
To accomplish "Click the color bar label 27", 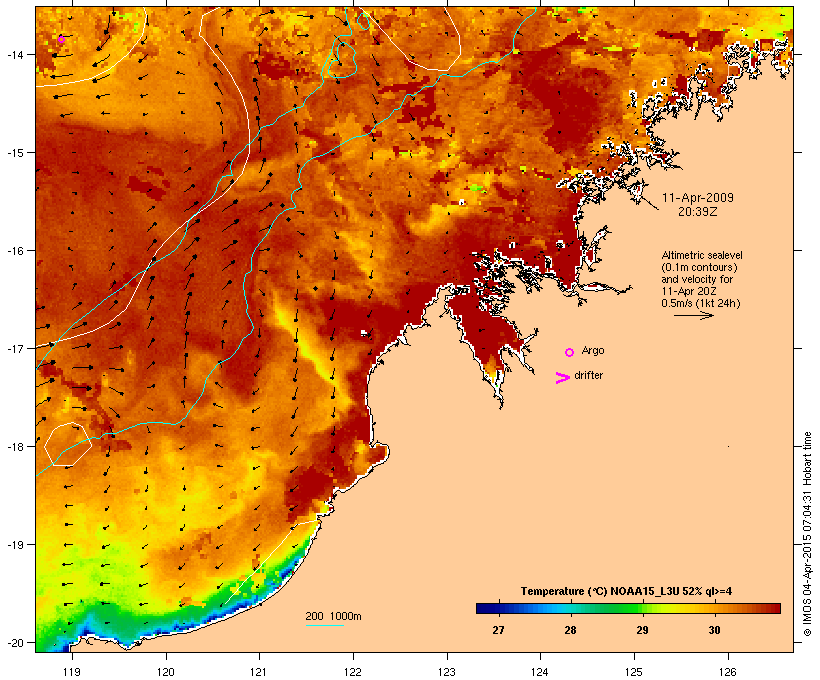I will pos(498,630).
